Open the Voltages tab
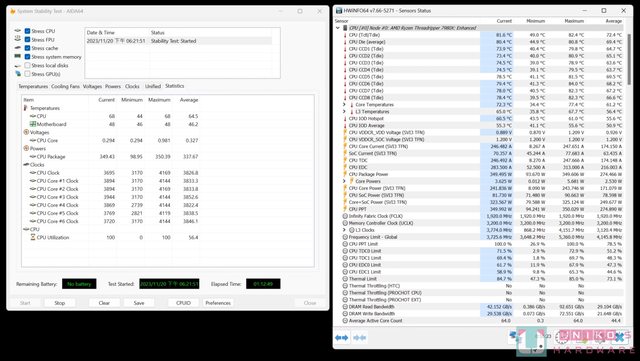The image size is (640, 361). pyautogui.click(x=92, y=87)
